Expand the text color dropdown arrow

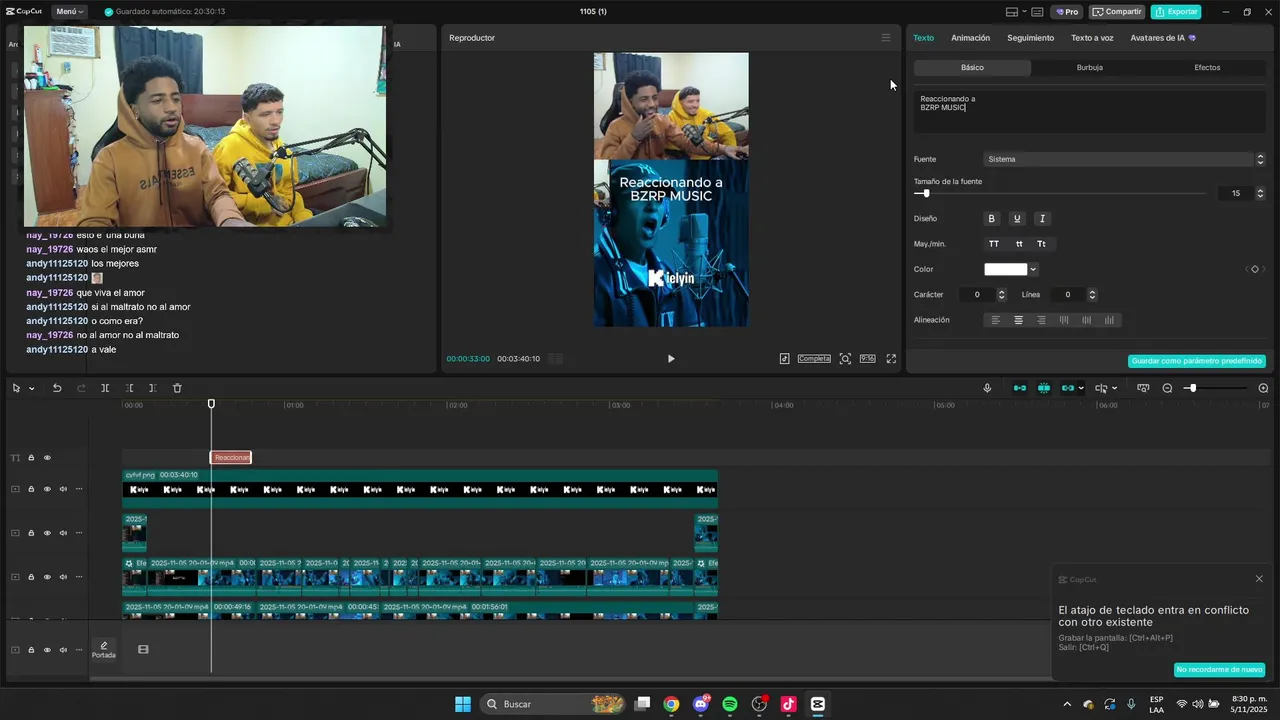pyautogui.click(x=1033, y=269)
